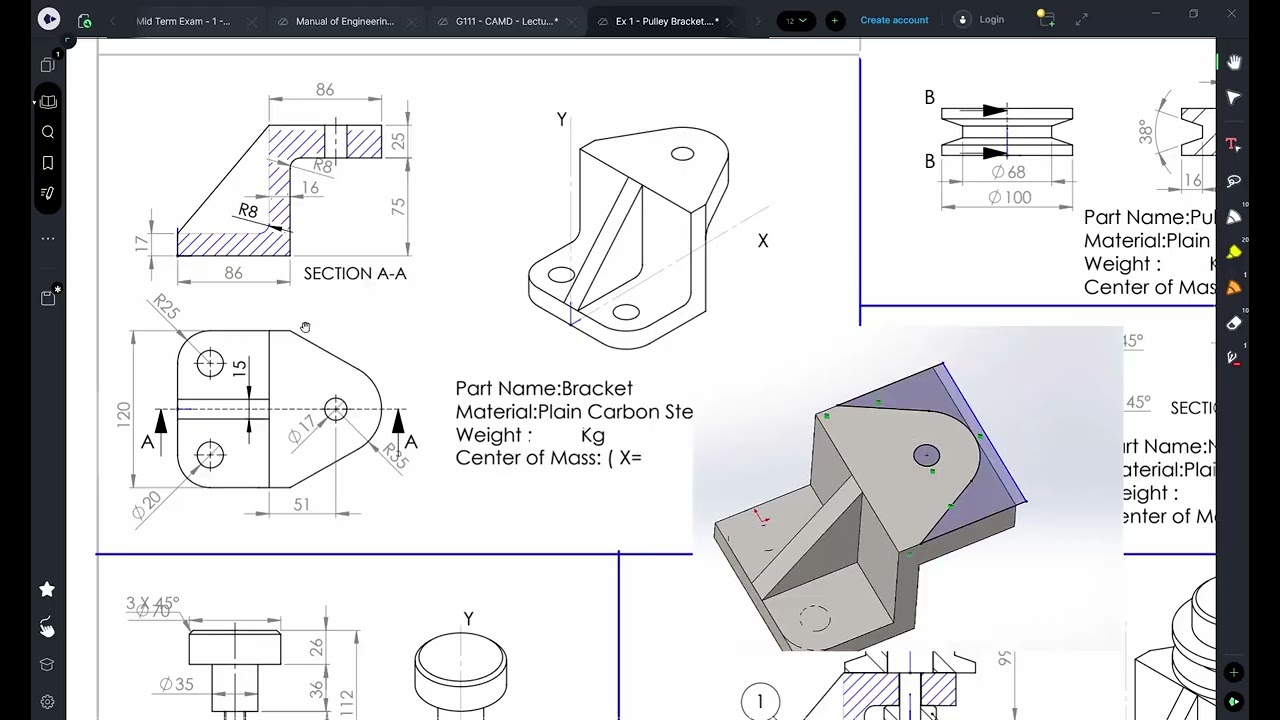Viewport: 1280px width, 720px height.
Task: Open the reading view book icon
Action: 47,101
